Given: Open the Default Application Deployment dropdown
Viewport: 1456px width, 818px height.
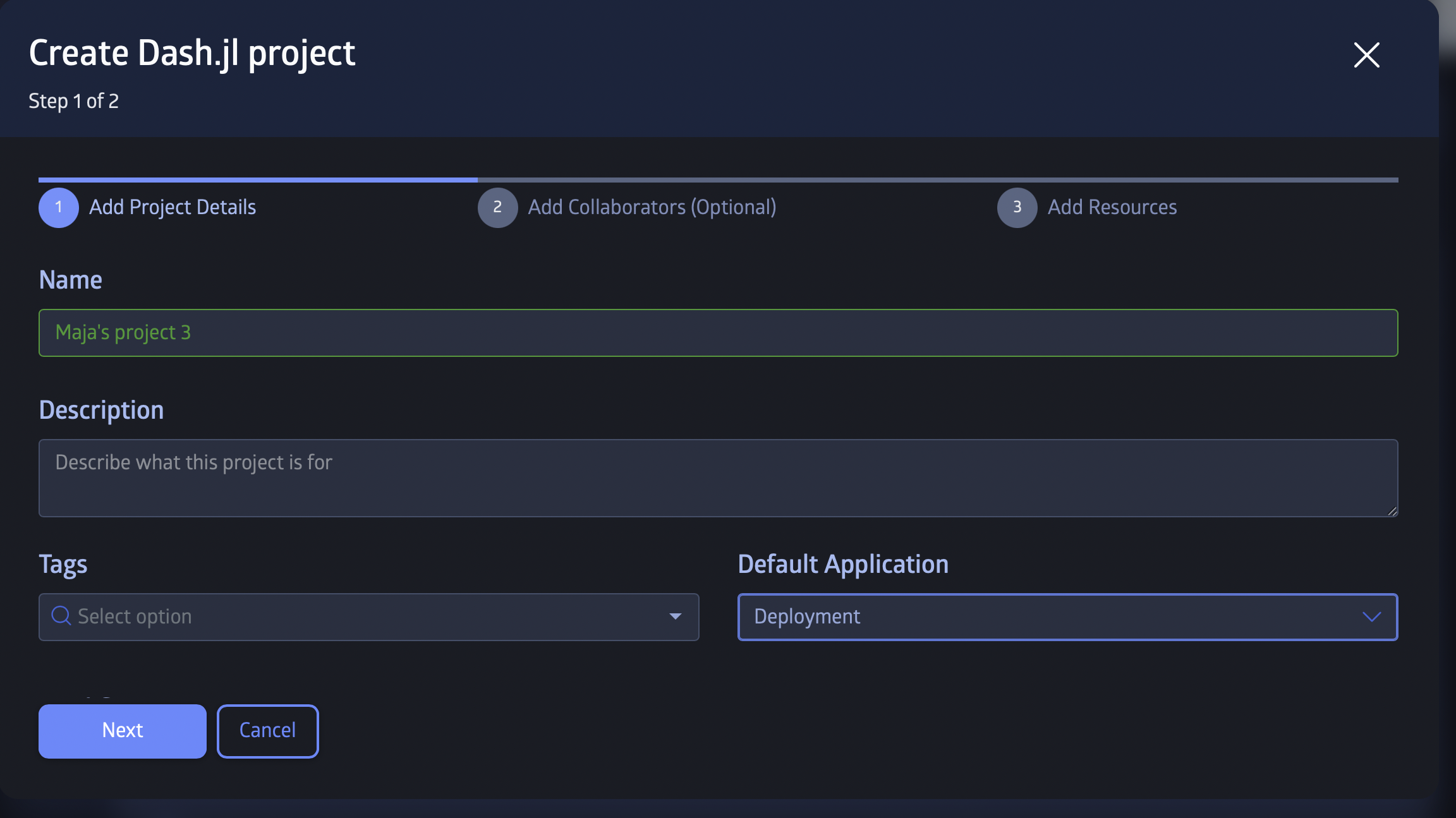Looking at the screenshot, I should [x=1067, y=617].
